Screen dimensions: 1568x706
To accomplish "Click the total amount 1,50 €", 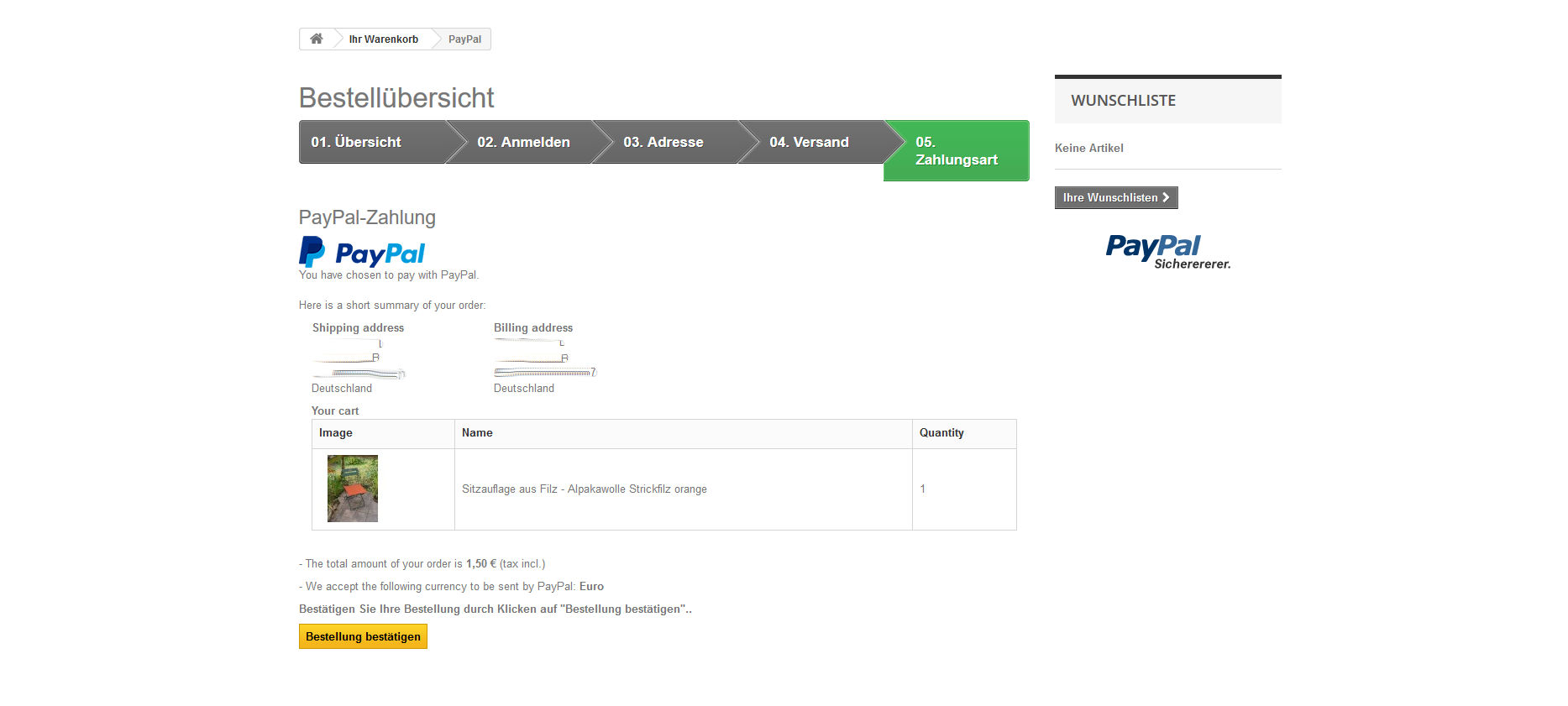I will click(481, 564).
